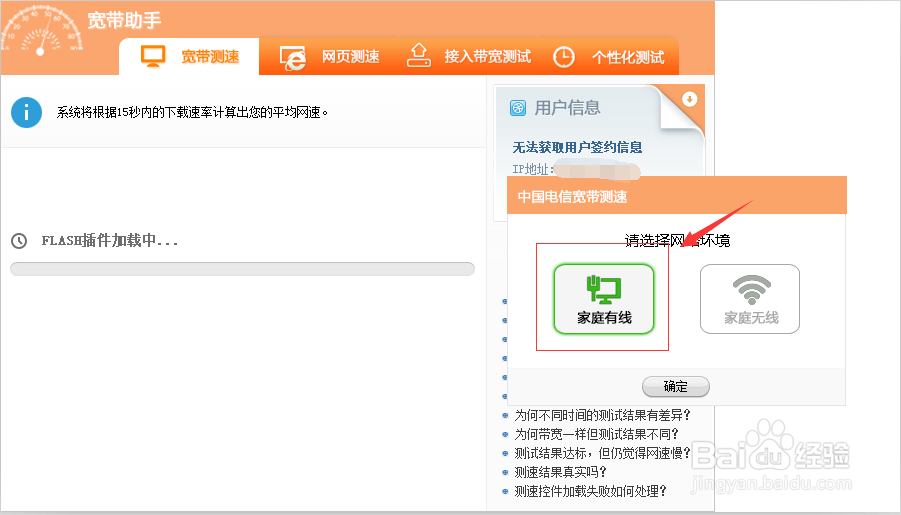Click the 请选择网络环境 prompt text
Image resolution: width=901 pixels, height=515 pixels.
[677, 240]
